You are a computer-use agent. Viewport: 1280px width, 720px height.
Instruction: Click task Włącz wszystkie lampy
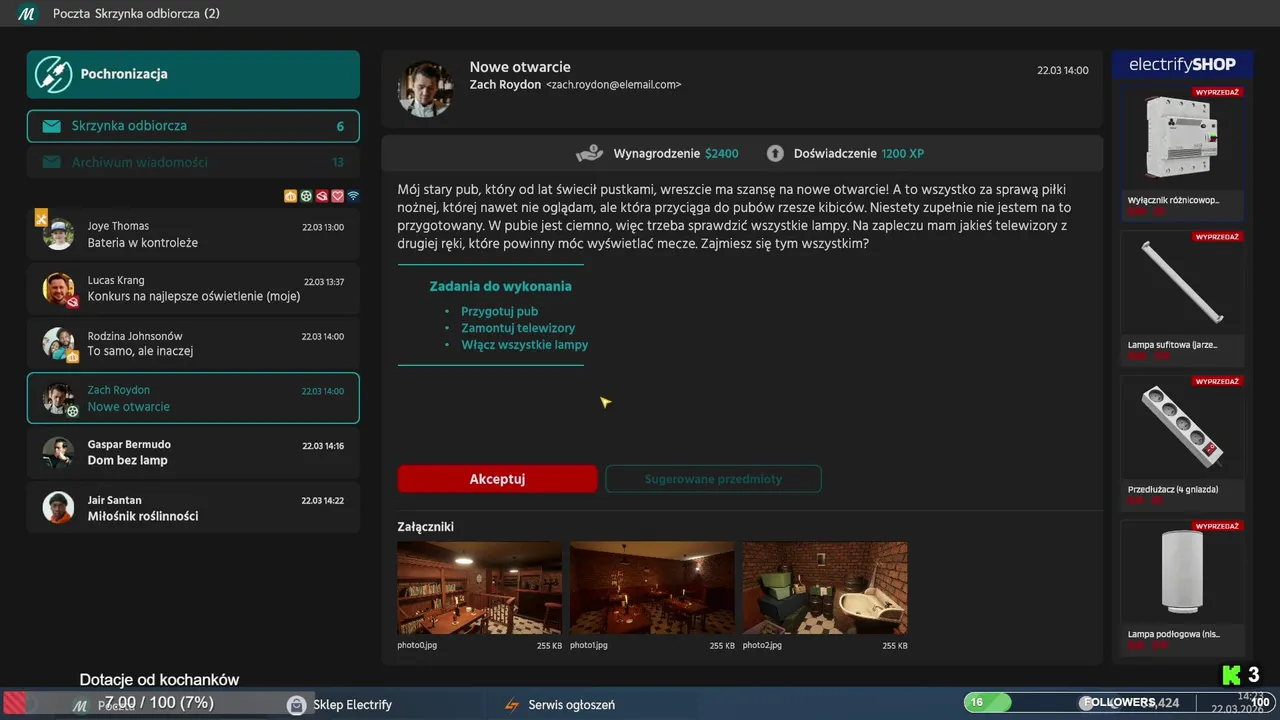(x=524, y=344)
